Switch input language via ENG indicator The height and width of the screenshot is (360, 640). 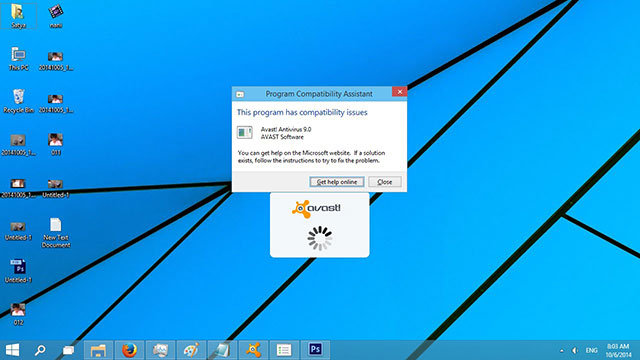point(591,351)
